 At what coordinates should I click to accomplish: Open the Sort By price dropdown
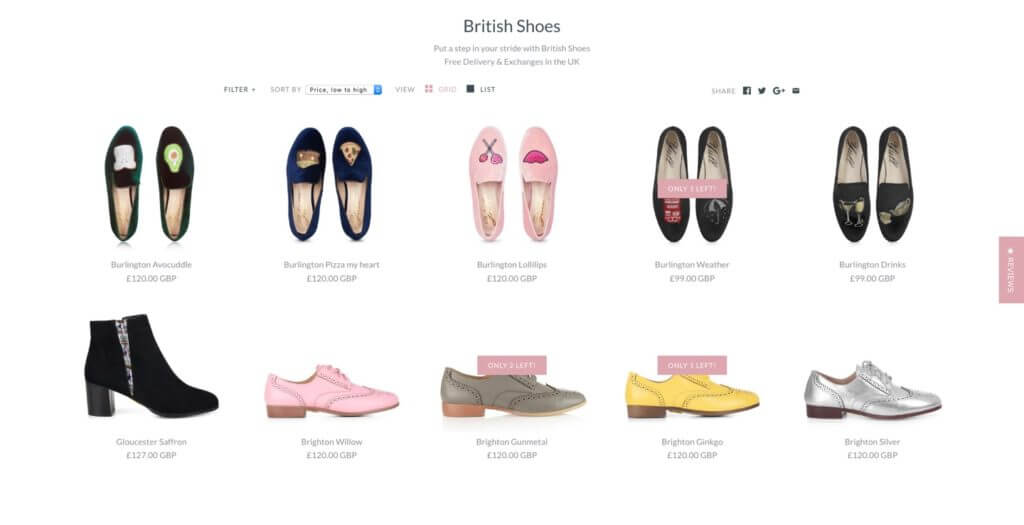tap(344, 90)
